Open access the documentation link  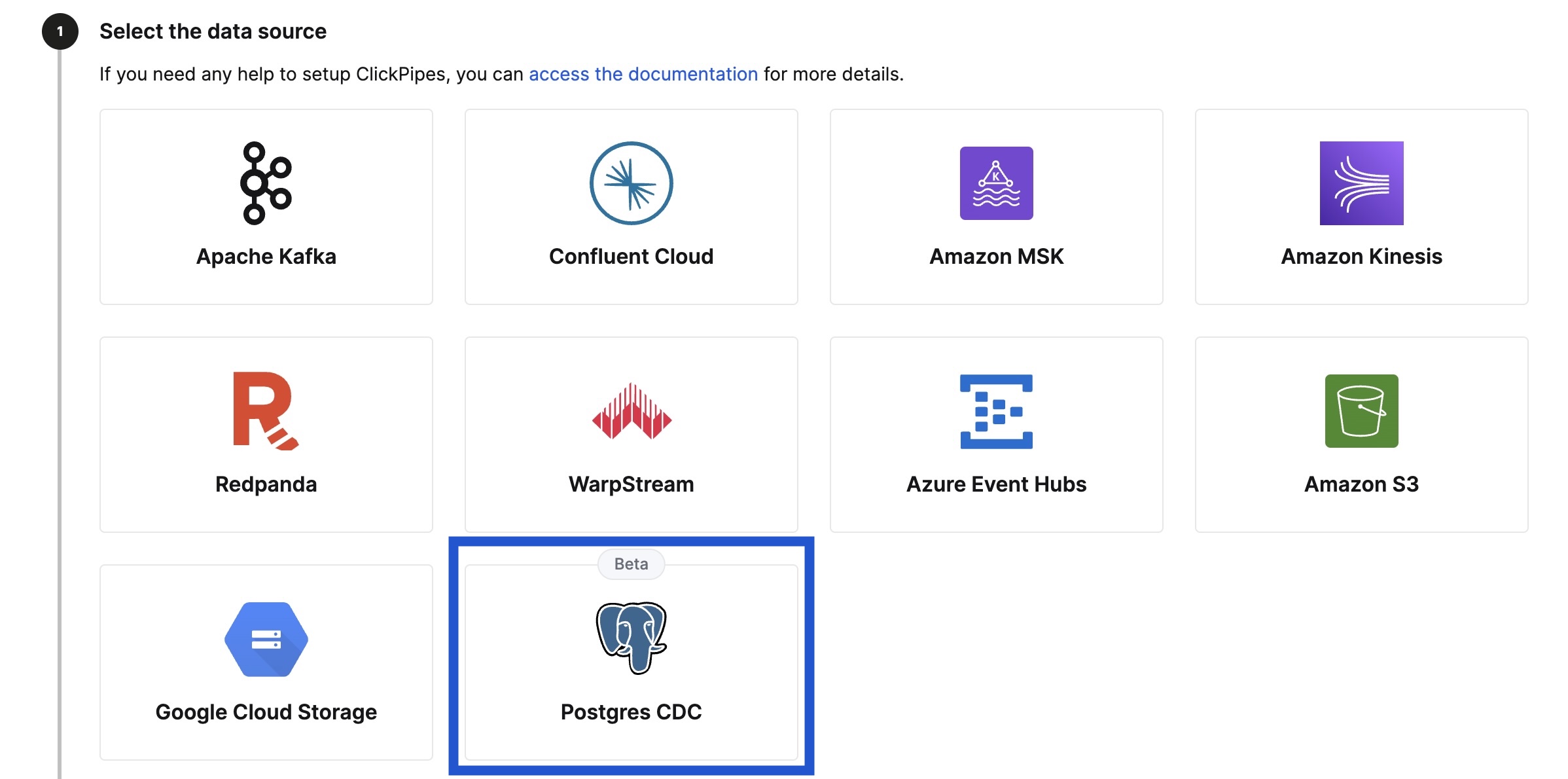point(643,74)
